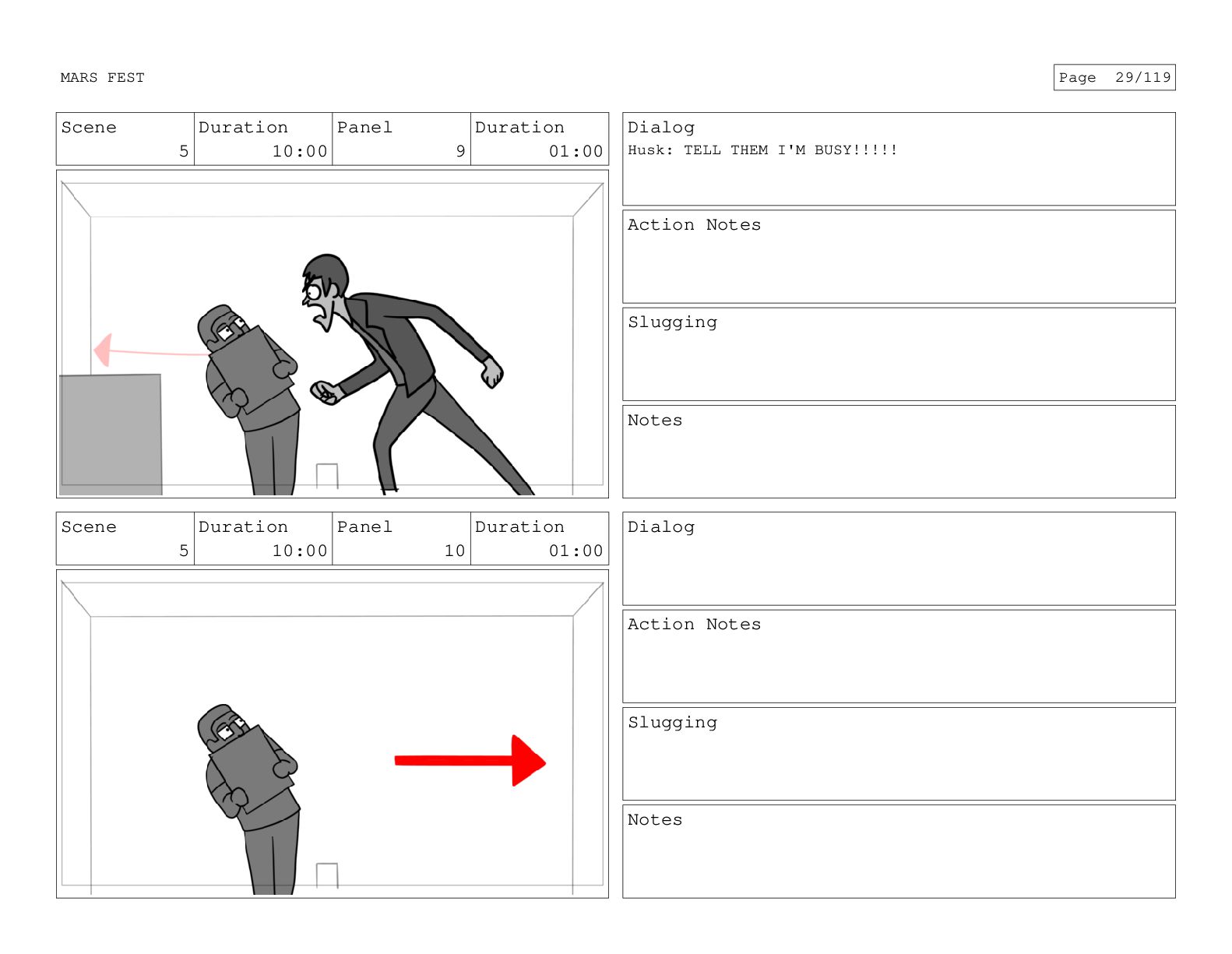Click the Notes box for panel 10

(899, 851)
